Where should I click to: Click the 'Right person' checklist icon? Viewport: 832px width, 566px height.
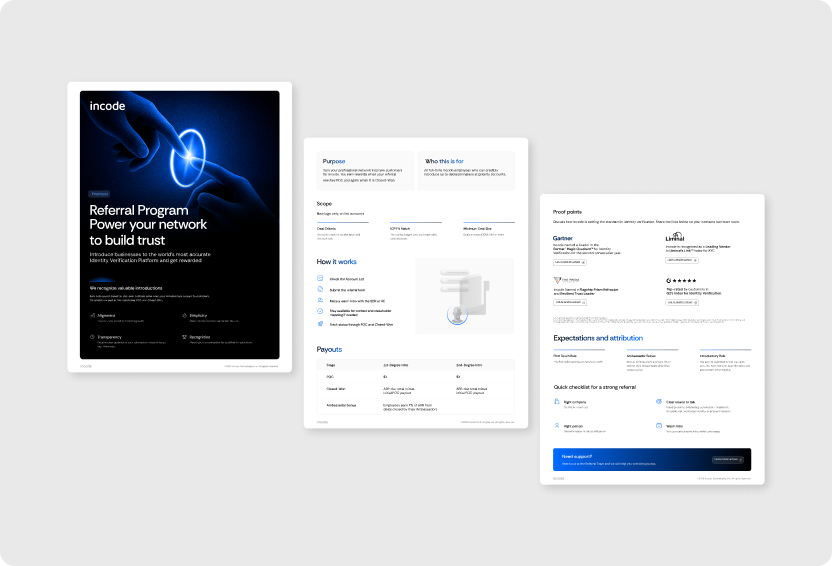tap(557, 425)
